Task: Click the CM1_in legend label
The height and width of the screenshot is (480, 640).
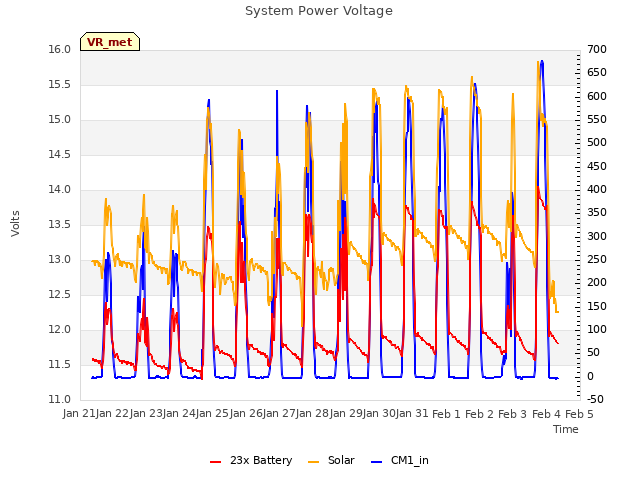Action: tap(409, 460)
